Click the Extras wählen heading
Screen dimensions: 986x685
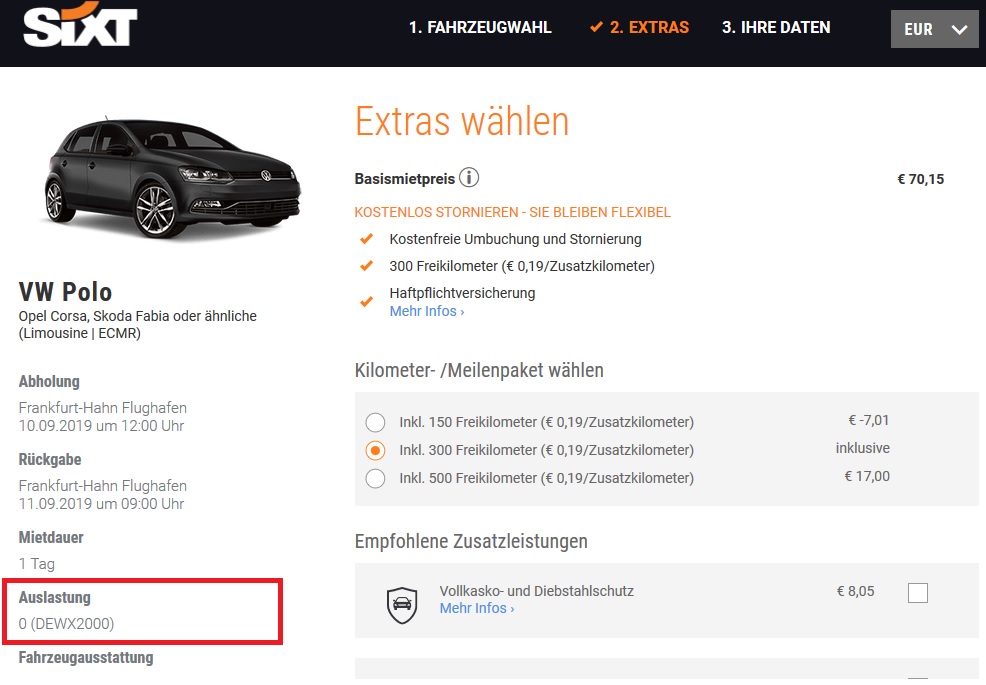pyautogui.click(x=462, y=121)
